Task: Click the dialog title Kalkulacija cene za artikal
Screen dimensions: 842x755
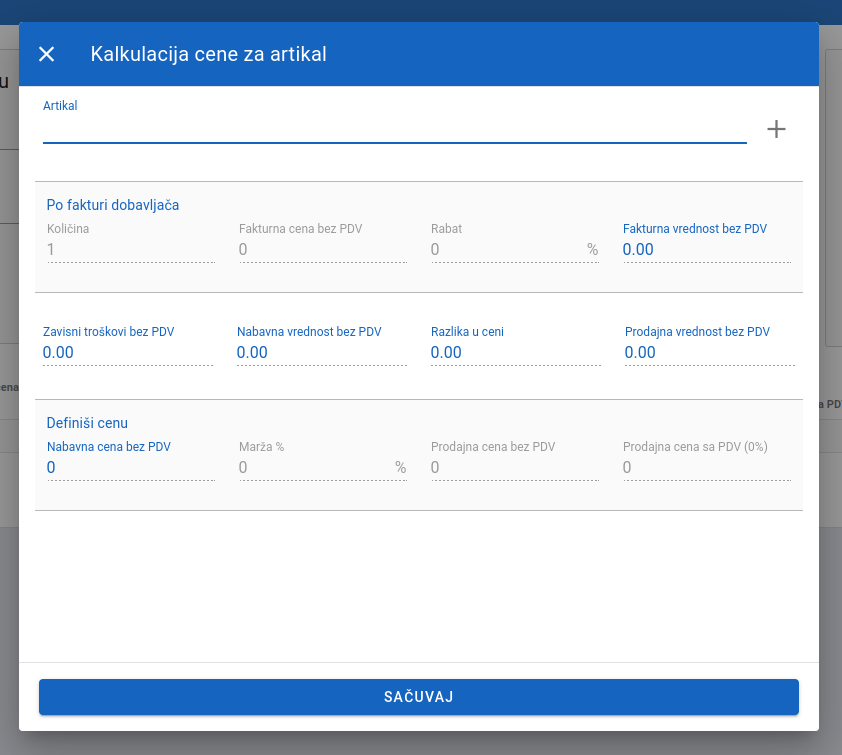Action: (208, 54)
